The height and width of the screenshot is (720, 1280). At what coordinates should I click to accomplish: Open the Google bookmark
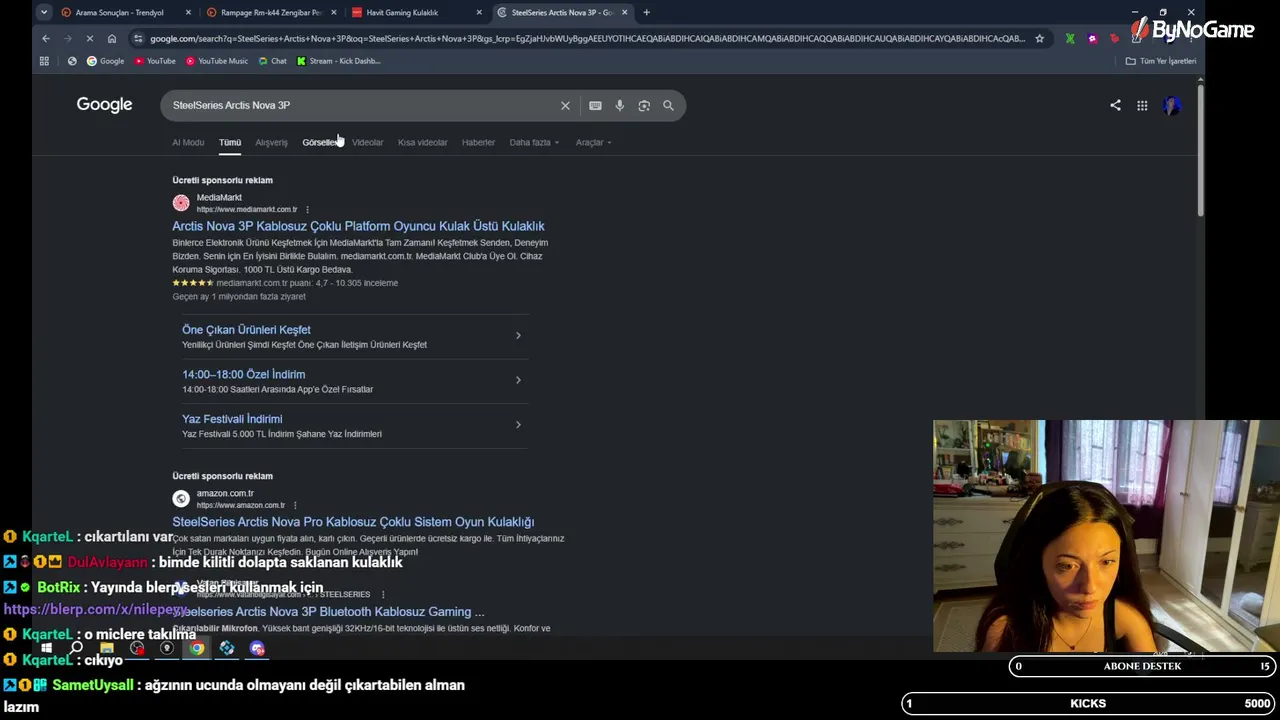(105, 61)
